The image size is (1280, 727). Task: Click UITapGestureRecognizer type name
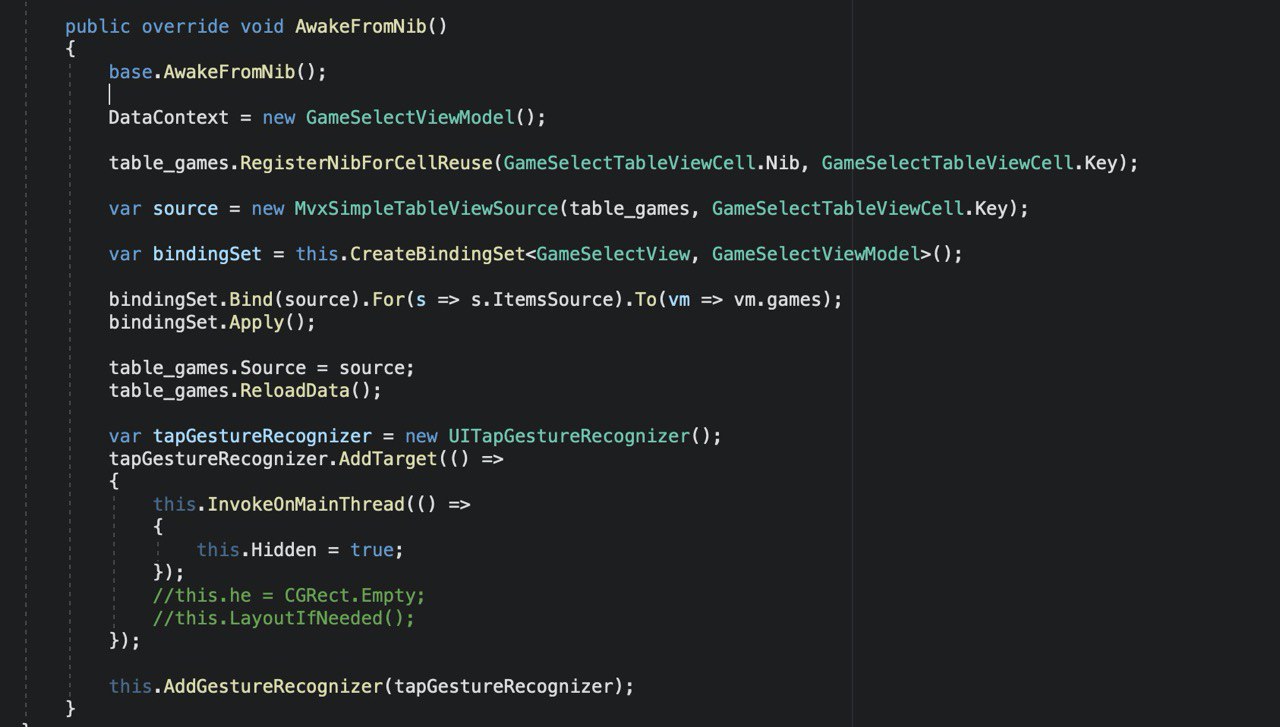[568, 436]
